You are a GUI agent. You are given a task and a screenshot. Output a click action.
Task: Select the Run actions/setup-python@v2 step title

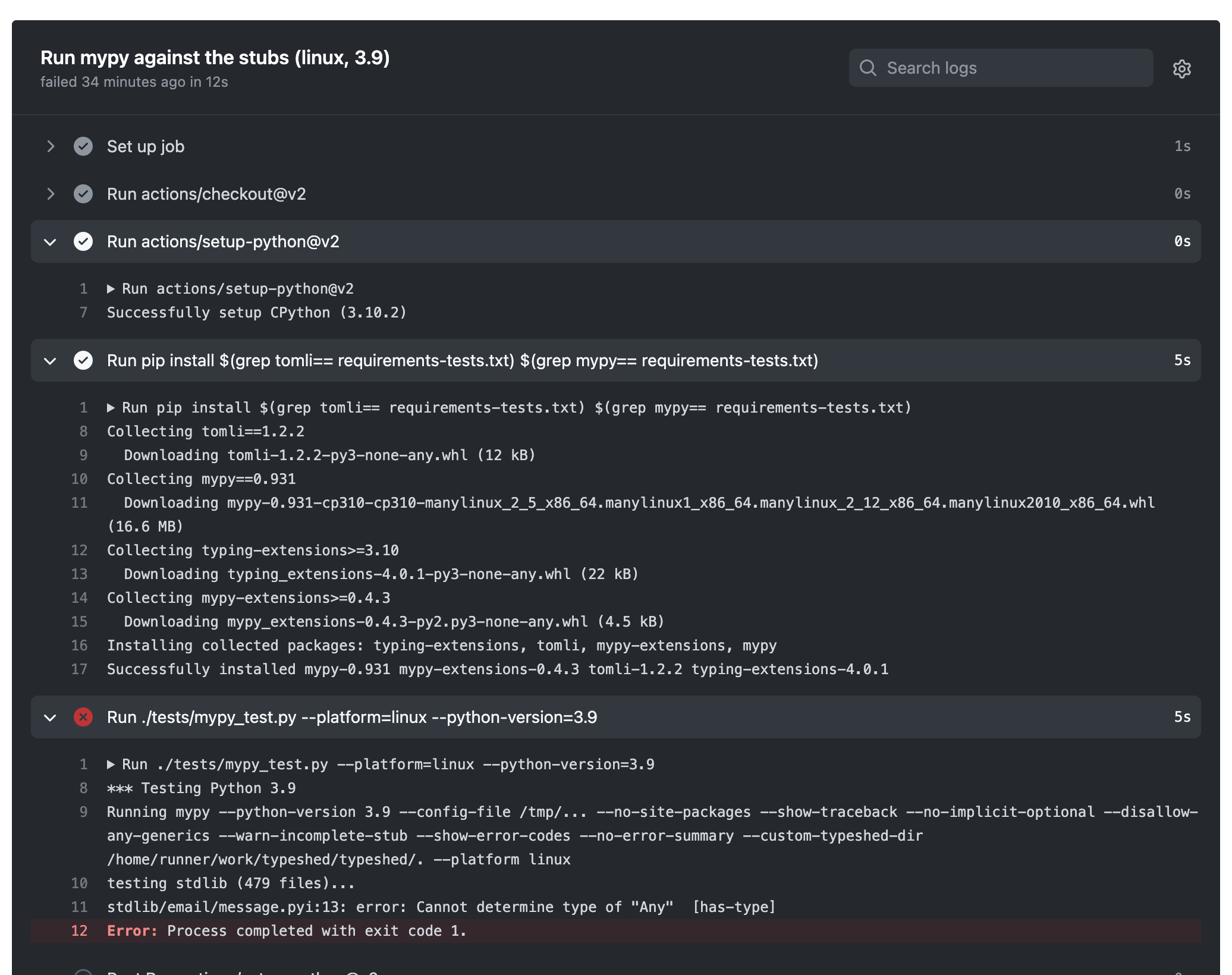(223, 241)
